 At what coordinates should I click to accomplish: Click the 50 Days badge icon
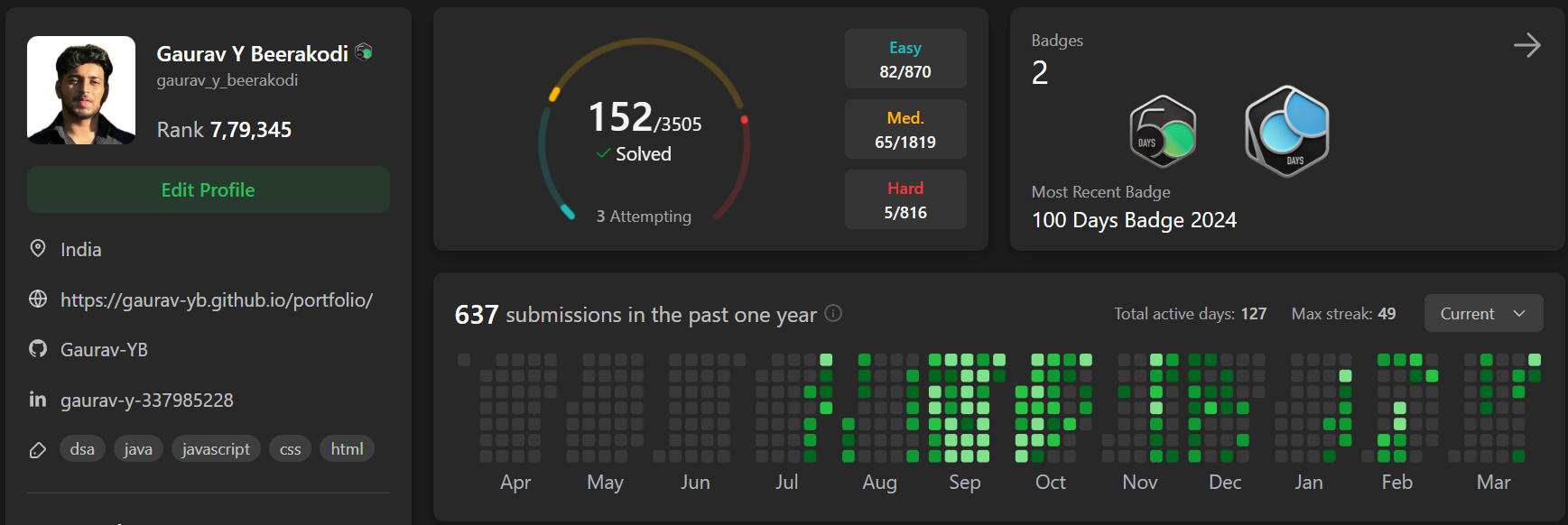pyautogui.click(x=1163, y=132)
